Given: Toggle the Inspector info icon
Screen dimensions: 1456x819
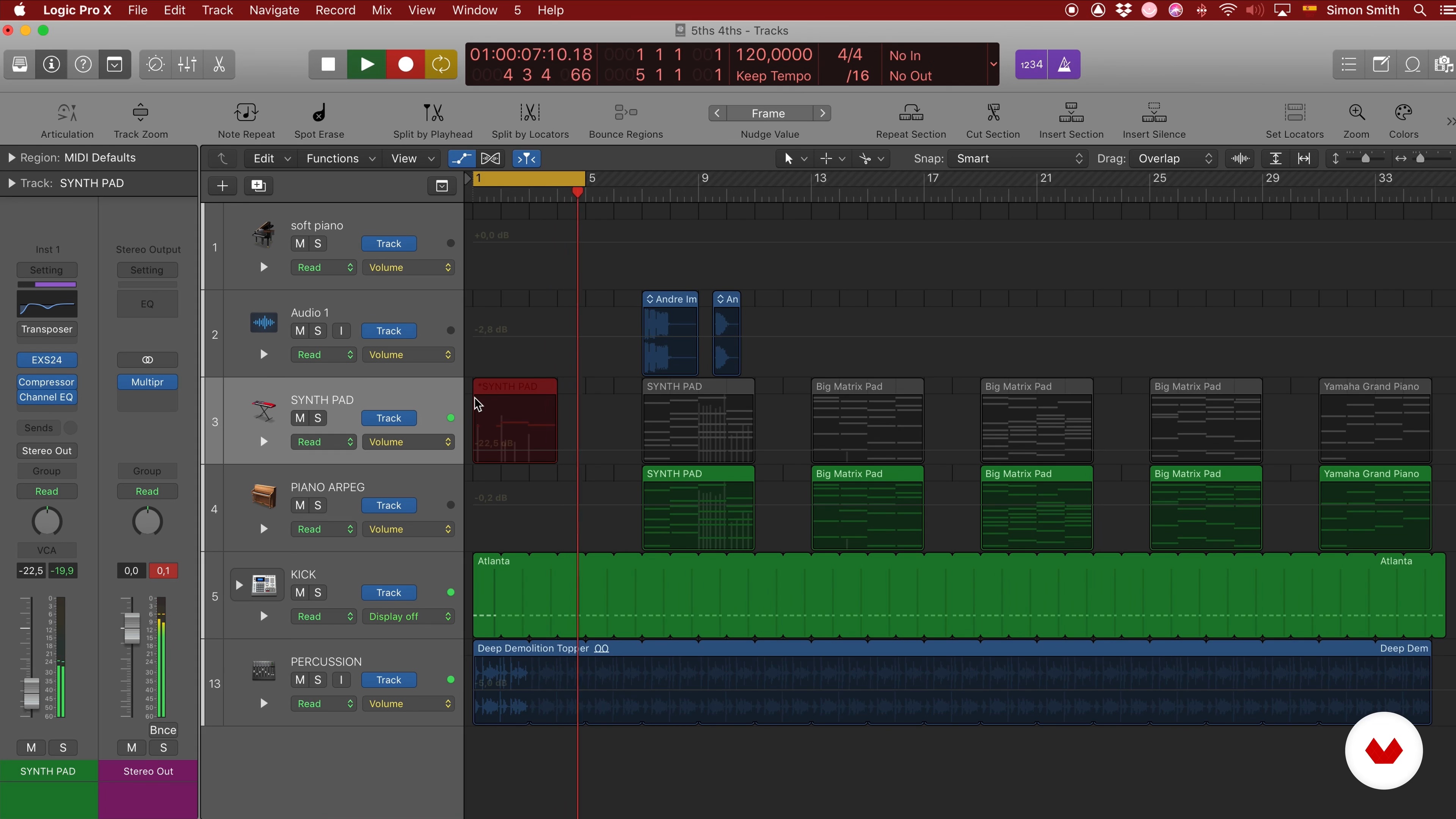Looking at the screenshot, I should (x=52, y=64).
